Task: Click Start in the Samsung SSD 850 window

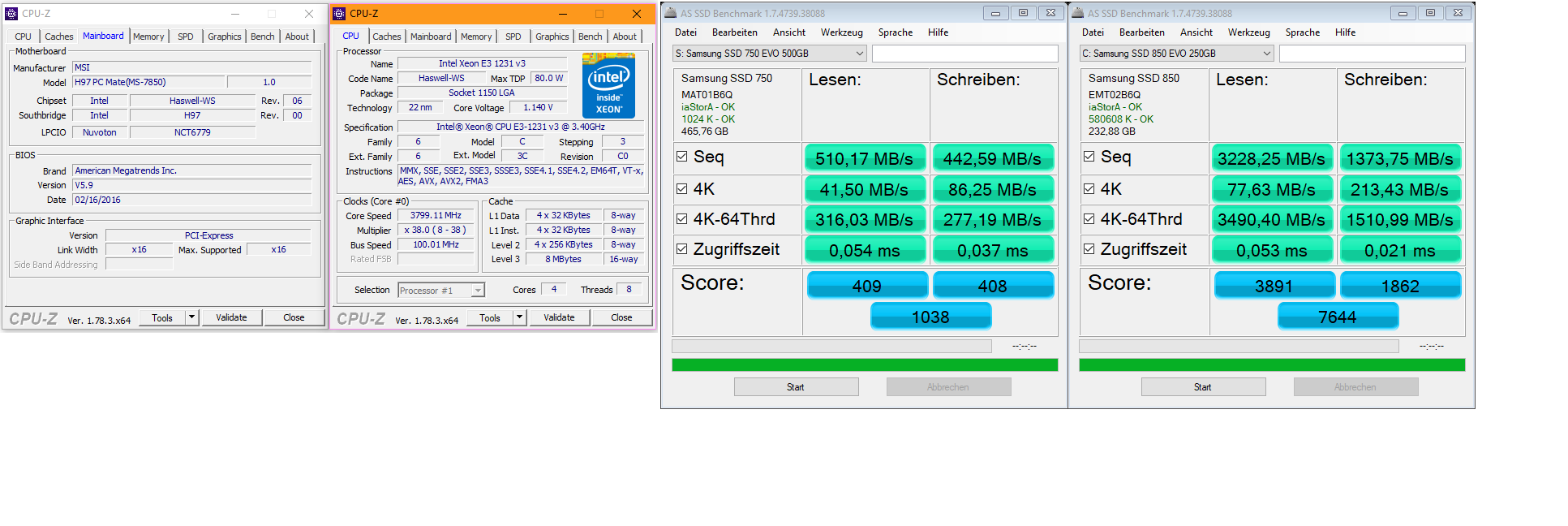Action: coord(1203,387)
